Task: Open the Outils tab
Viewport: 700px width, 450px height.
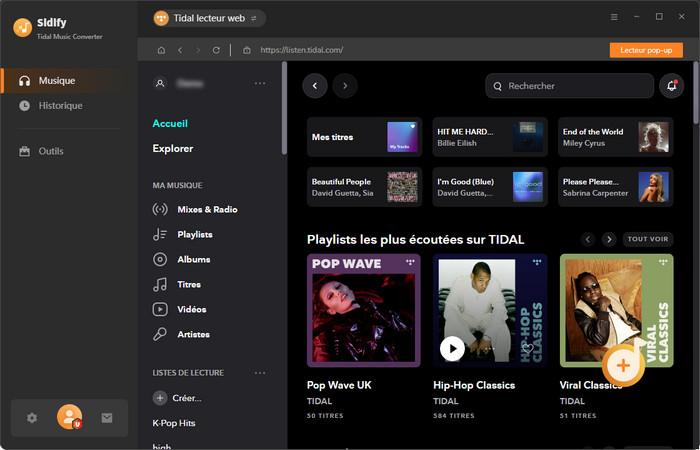Action: (x=51, y=151)
